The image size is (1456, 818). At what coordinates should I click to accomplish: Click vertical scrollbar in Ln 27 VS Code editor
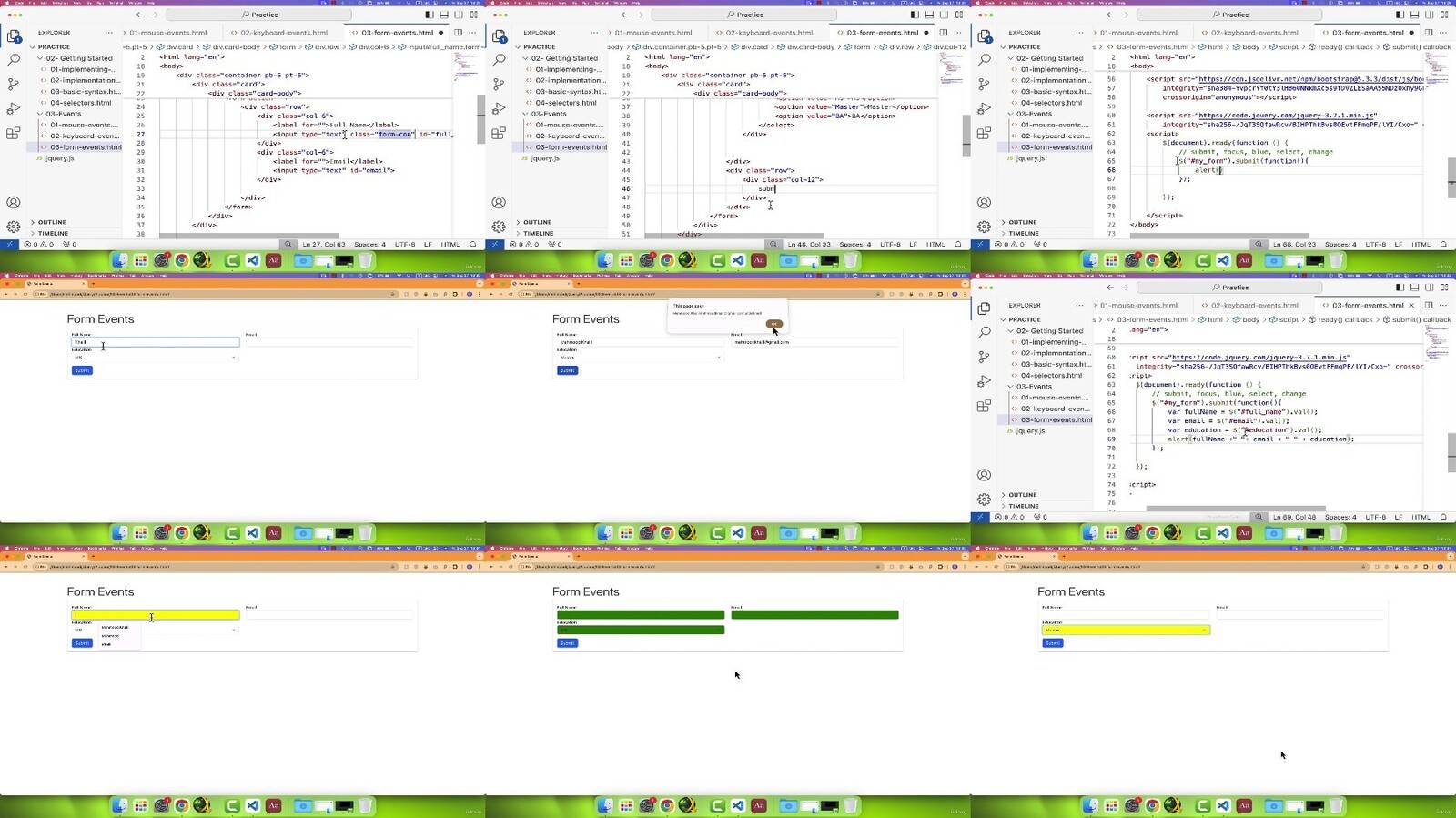pos(480,118)
